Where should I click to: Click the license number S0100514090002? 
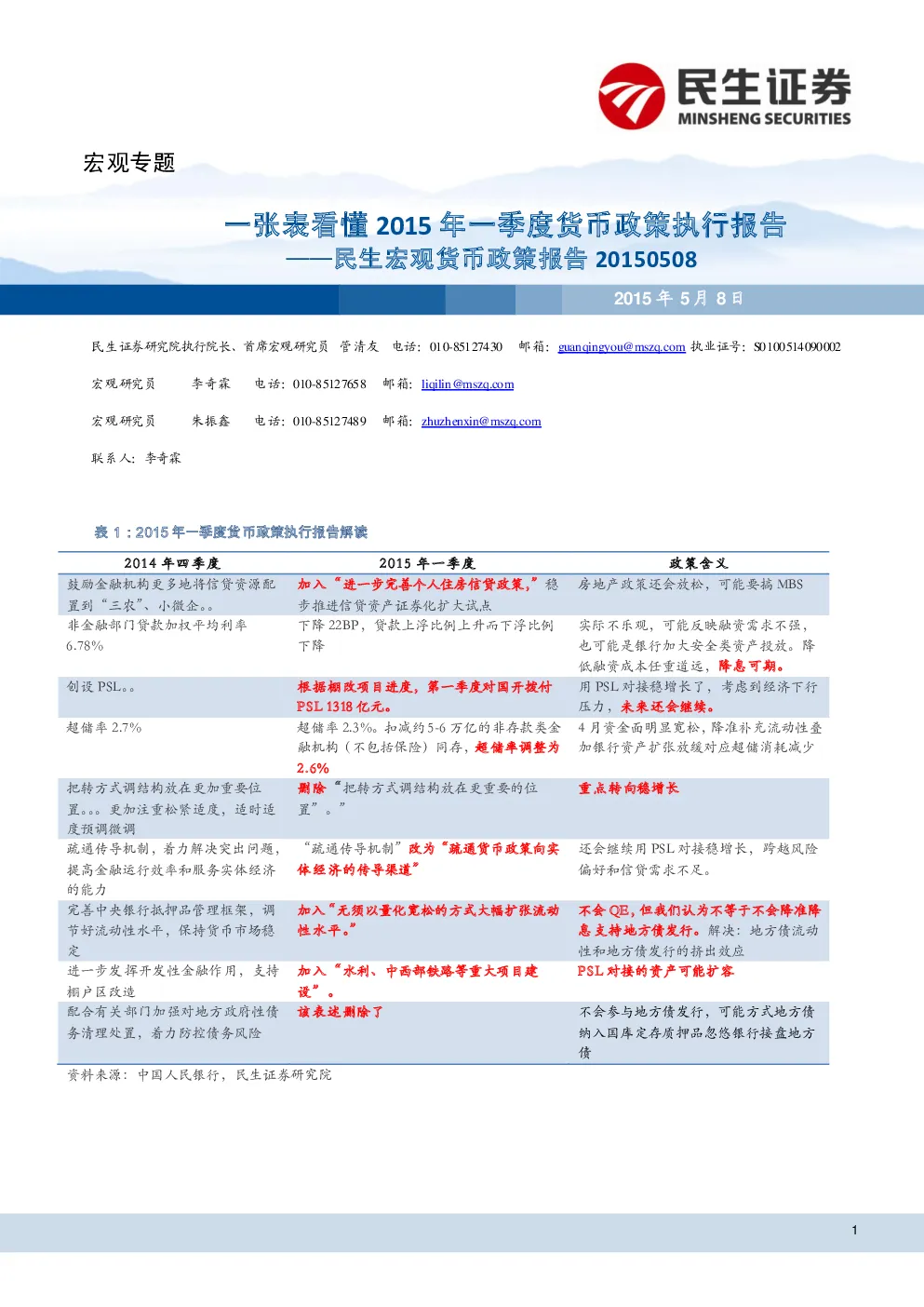797,347
